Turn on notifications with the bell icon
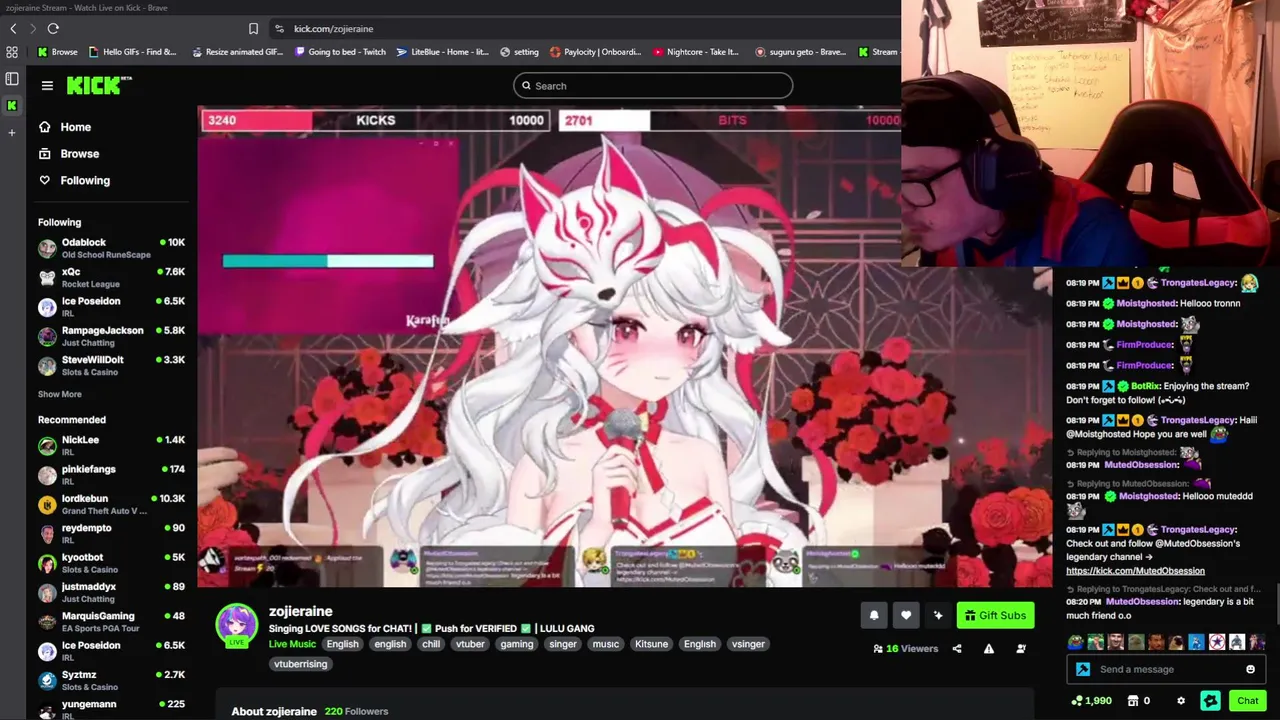This screenshot has width=1280, height=720. [874, 615]
